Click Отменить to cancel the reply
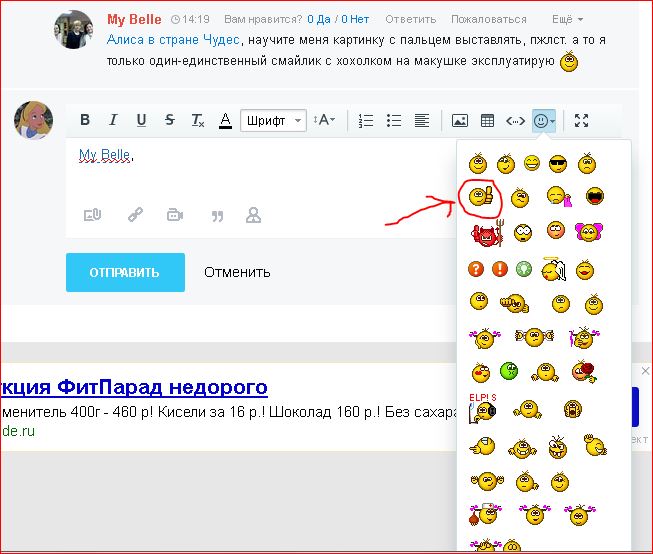Screen dimensions: 653x554 pyautogui.click(x=237, y=272)
